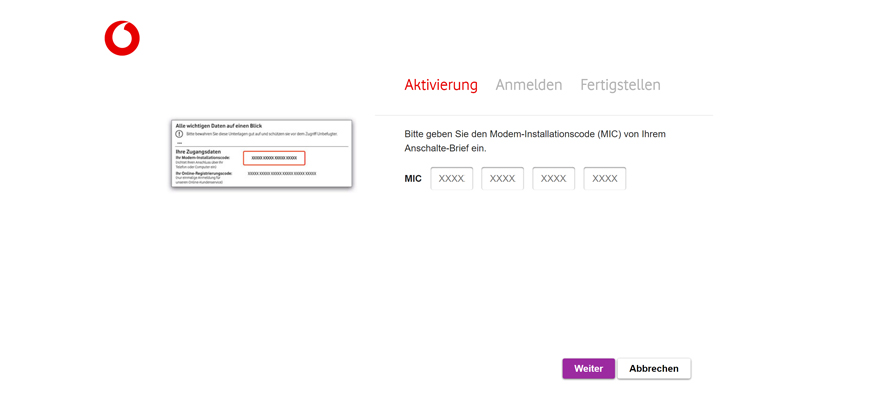This screenshot has width=879, height=400.
Task: Click the Online-Registrierungscode placeholder in letter
Action: 282,173
